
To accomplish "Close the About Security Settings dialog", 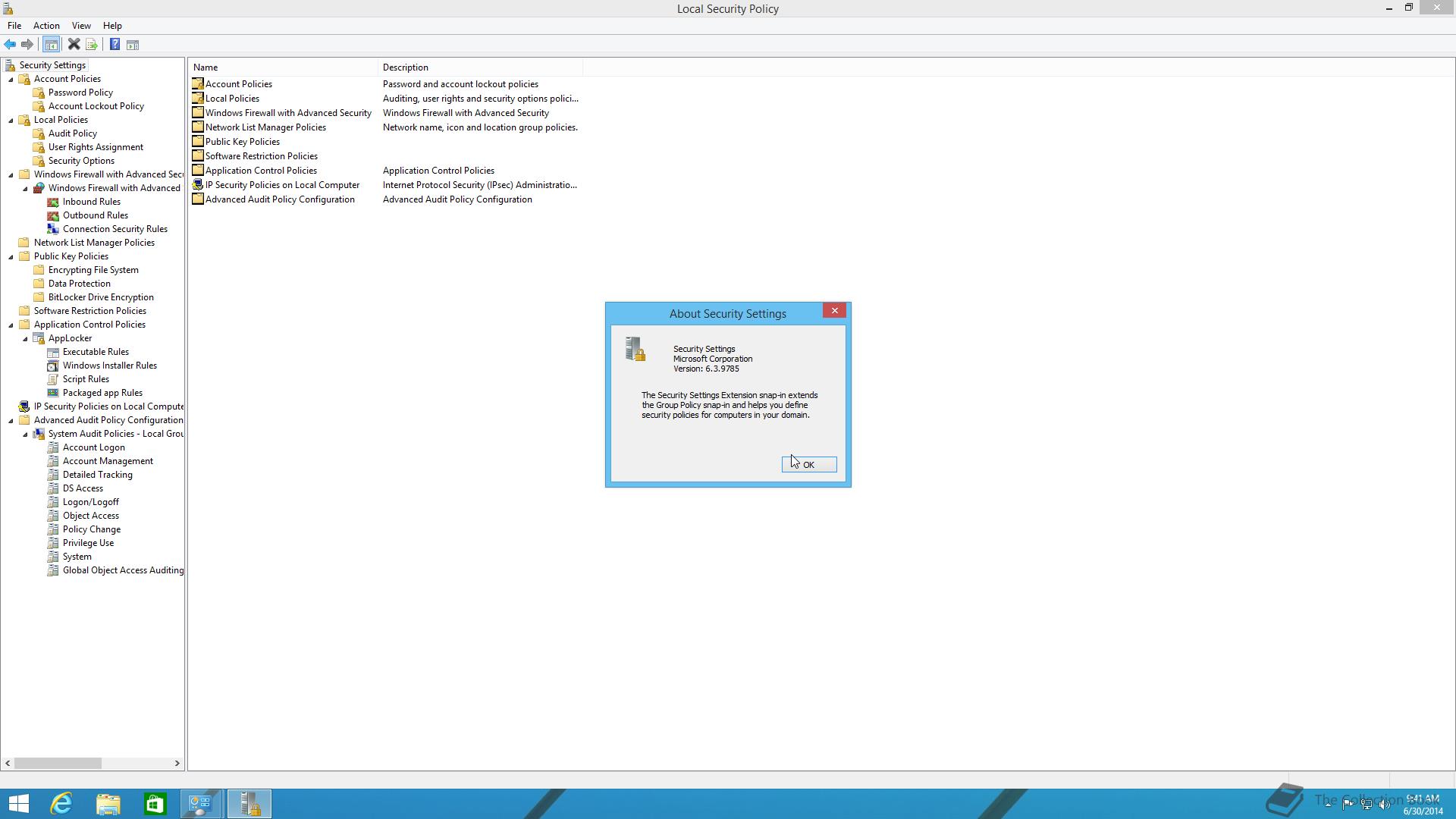I will (x=835, y=311).
